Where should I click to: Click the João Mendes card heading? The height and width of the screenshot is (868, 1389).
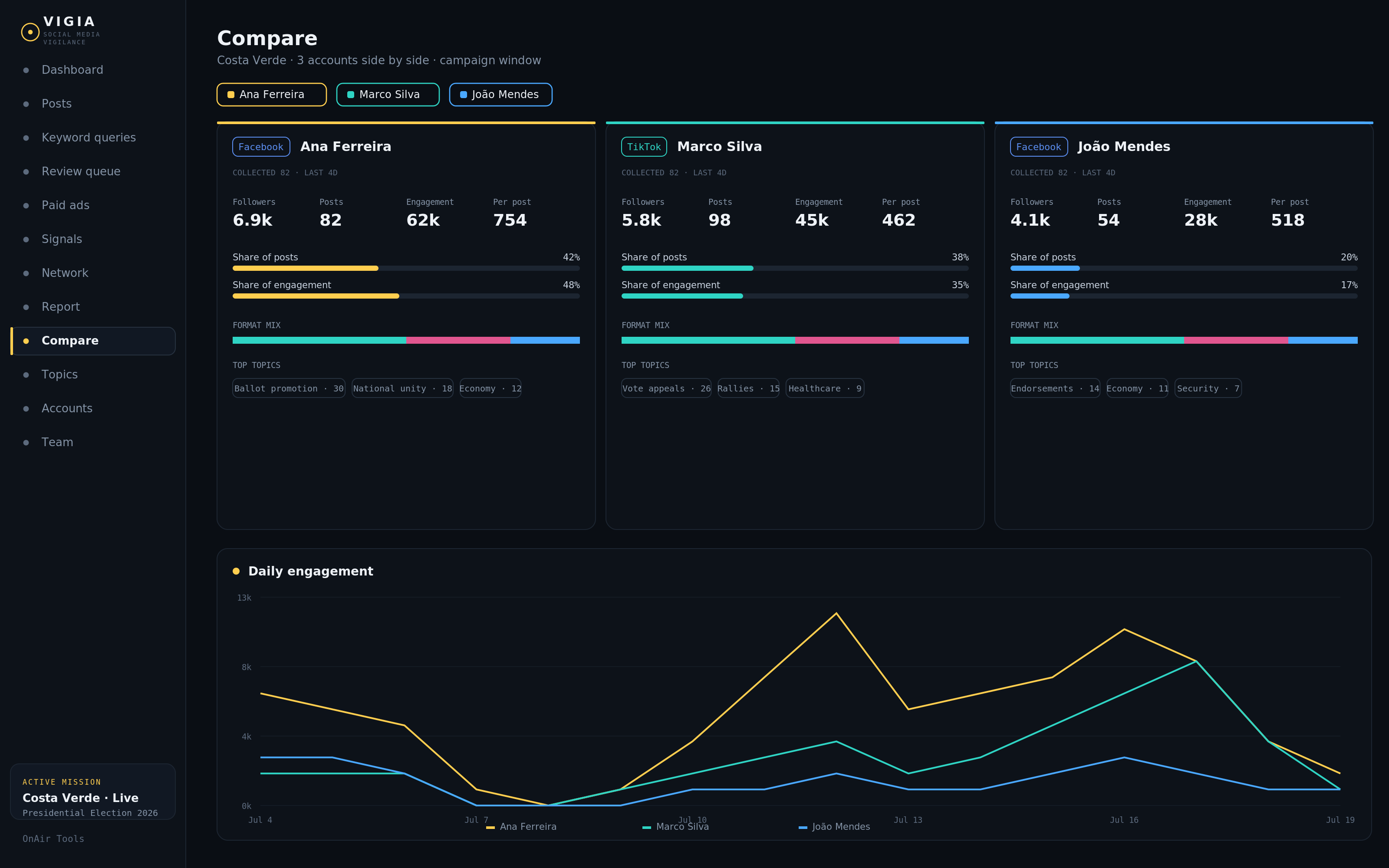pyautogui.click(x=1124, y=147)
